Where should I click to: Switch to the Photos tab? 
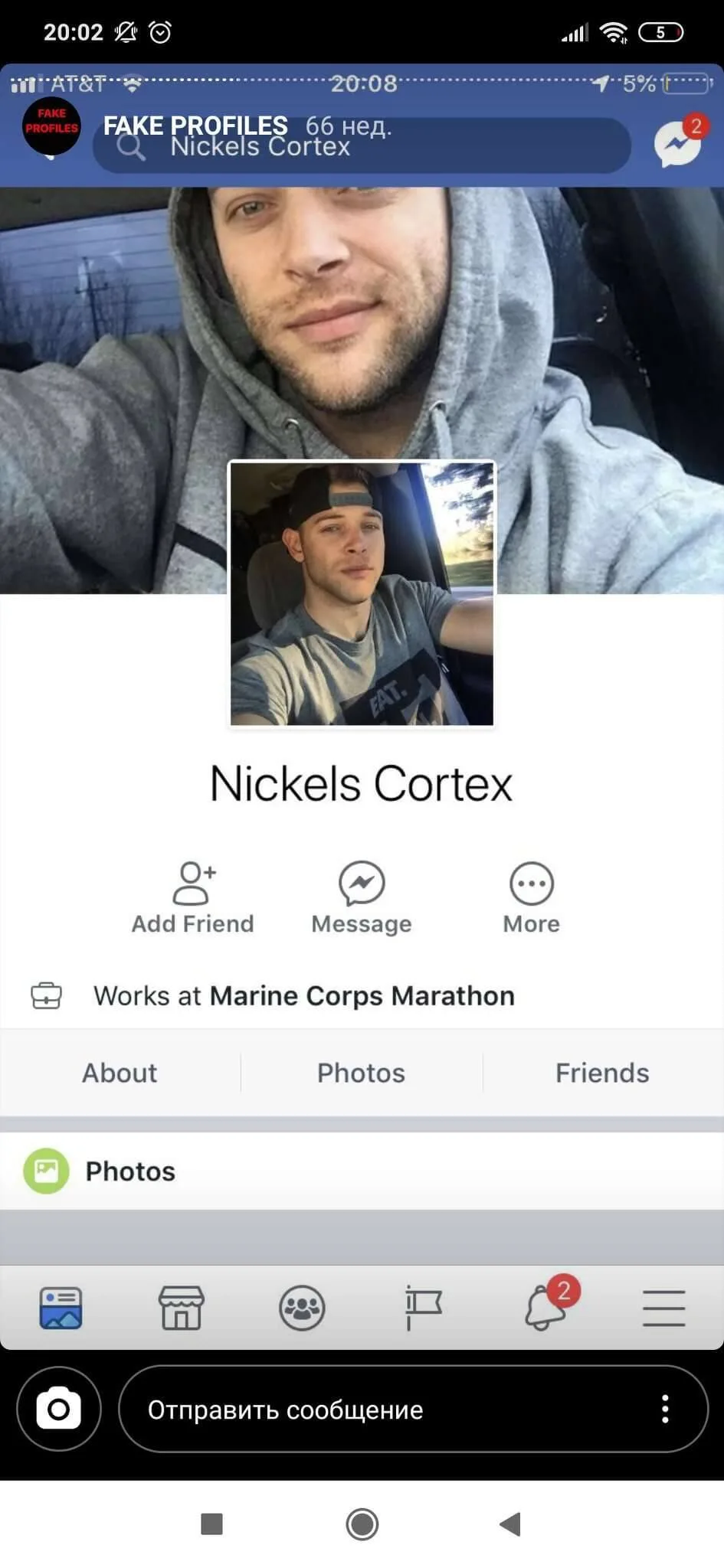point(361,1073)
